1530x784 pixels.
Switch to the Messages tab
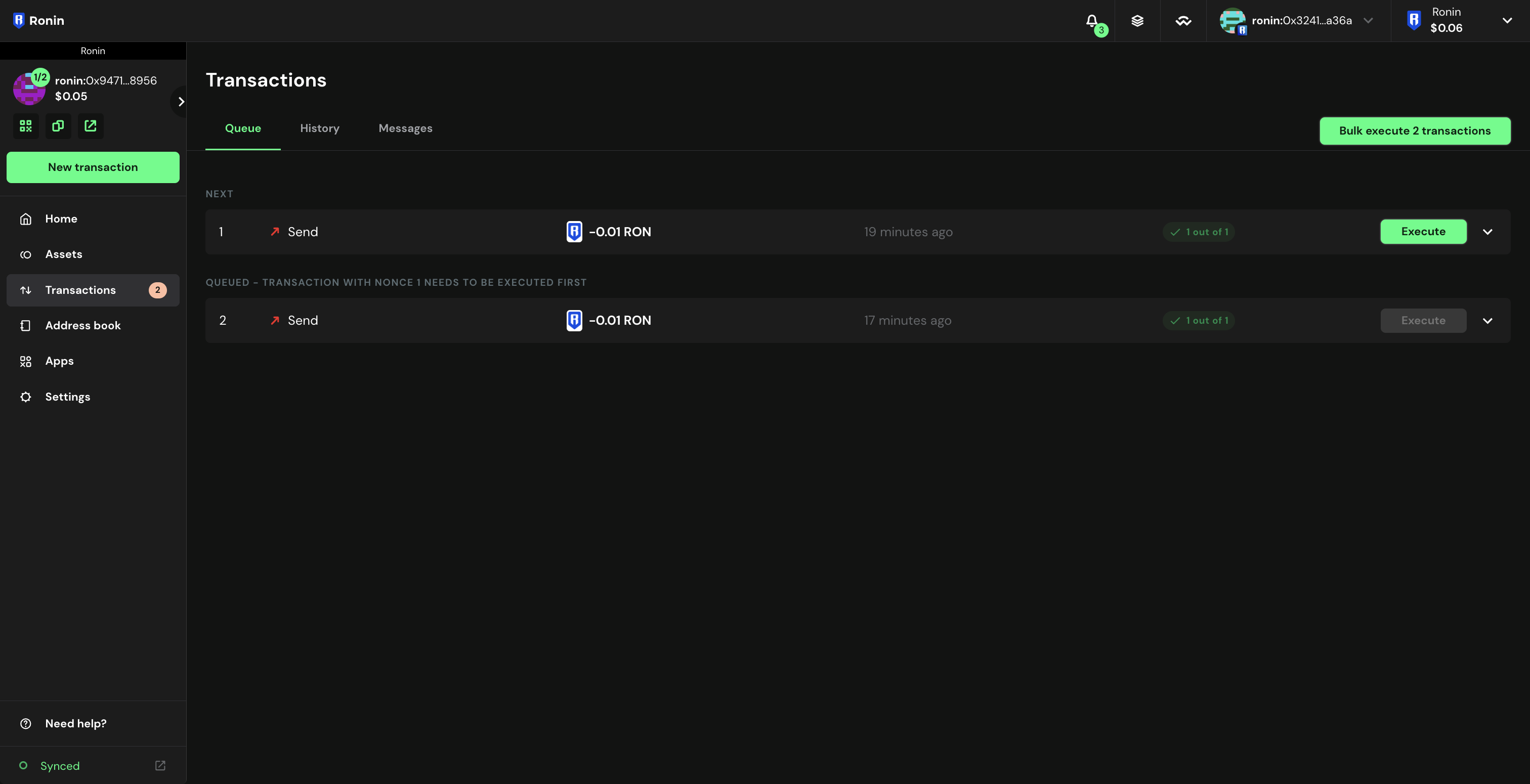click(406, 128)
